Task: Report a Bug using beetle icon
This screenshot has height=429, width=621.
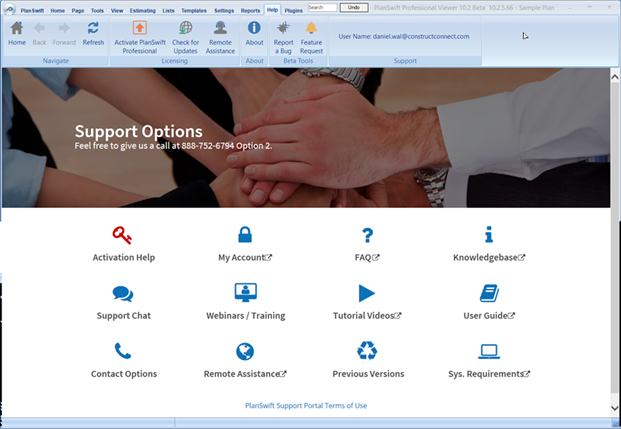Action: click(283, 28)
